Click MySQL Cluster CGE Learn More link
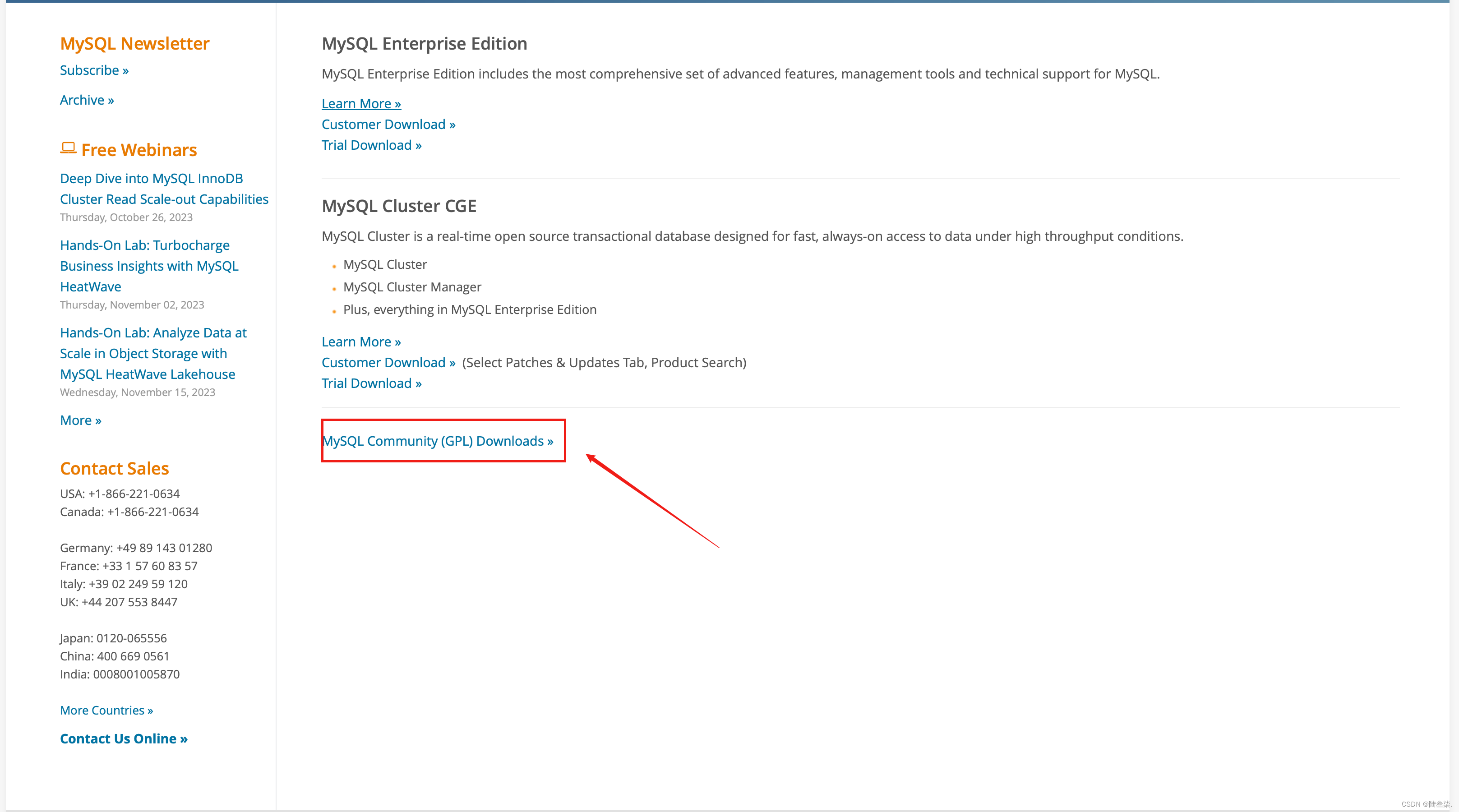 click(361, 342)
